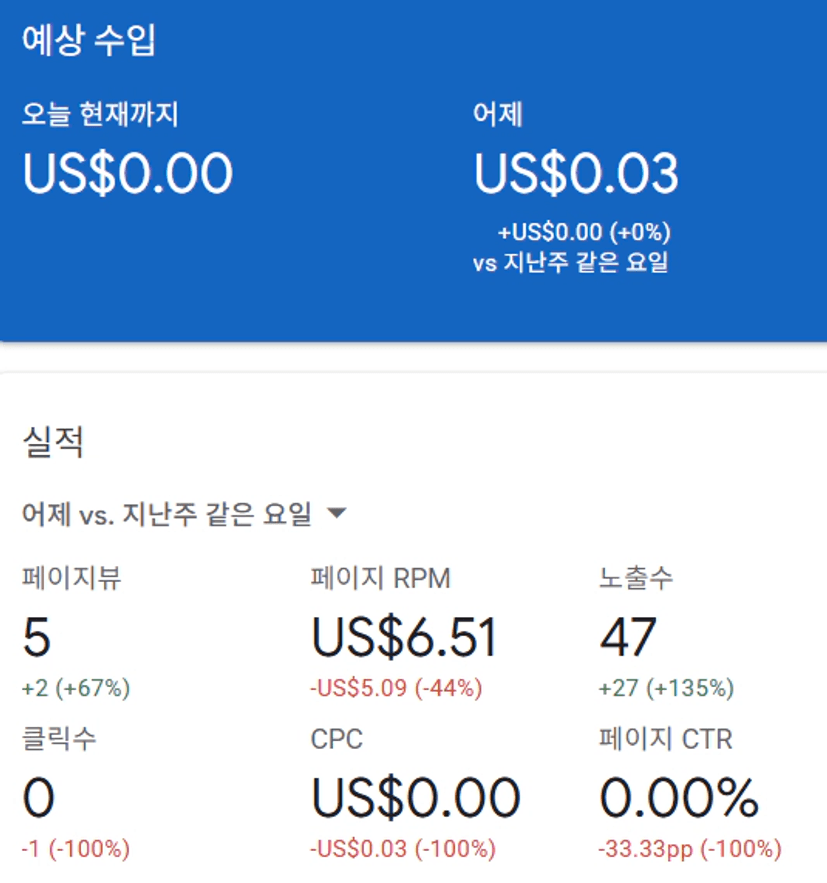The width and height of the screenshot is (827, 883).
Task: Click the +27 (+135%) impressions change
Action: (x=667, y=688)
